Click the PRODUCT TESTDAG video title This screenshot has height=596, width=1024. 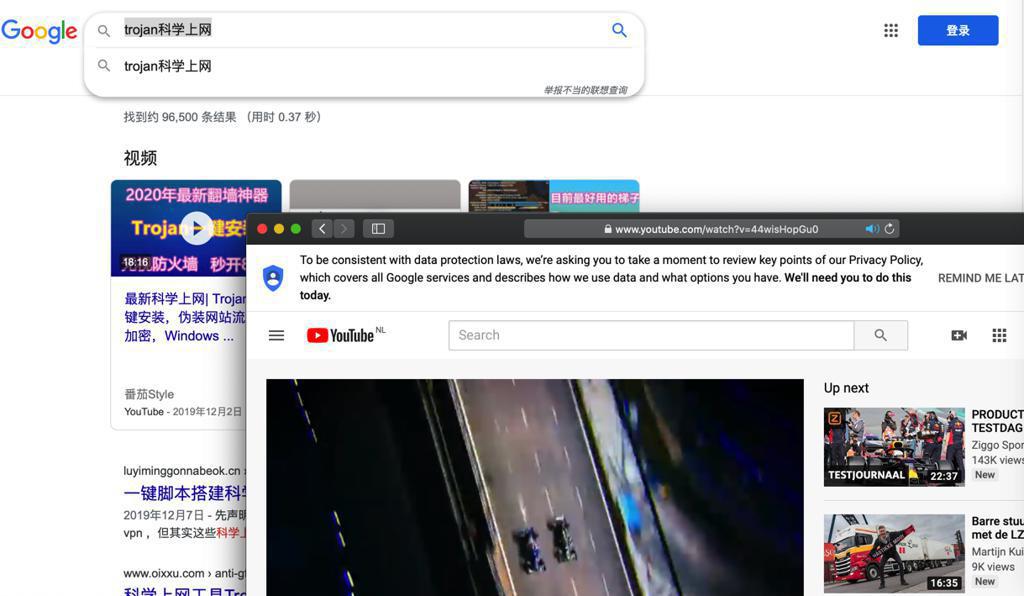coord(997,421)
